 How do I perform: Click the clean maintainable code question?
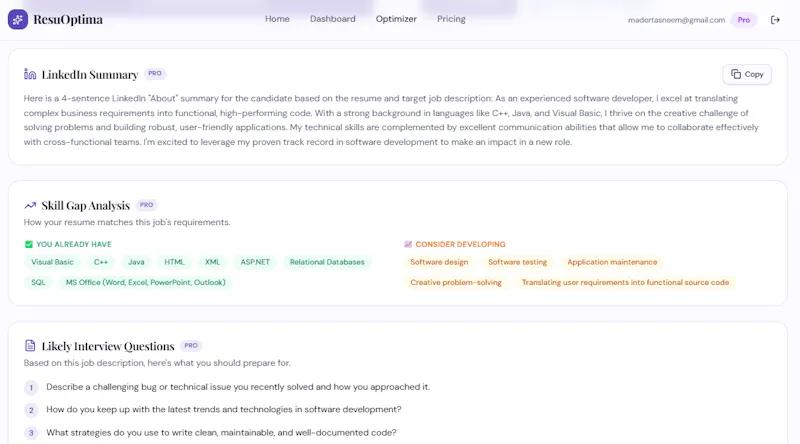tap(221, 433)
